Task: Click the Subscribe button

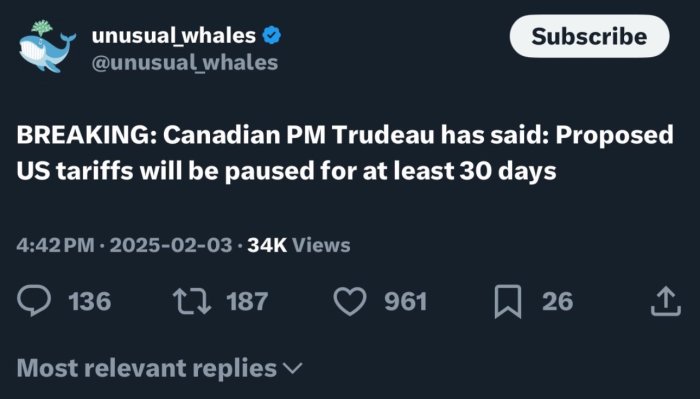Action: click(589, 36)
